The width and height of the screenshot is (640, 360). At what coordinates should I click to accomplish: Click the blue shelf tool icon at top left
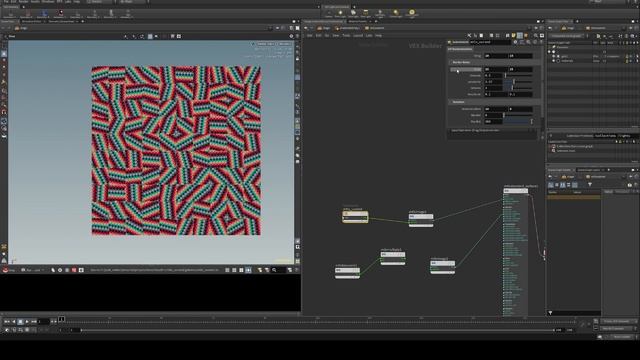pos(44,13)
